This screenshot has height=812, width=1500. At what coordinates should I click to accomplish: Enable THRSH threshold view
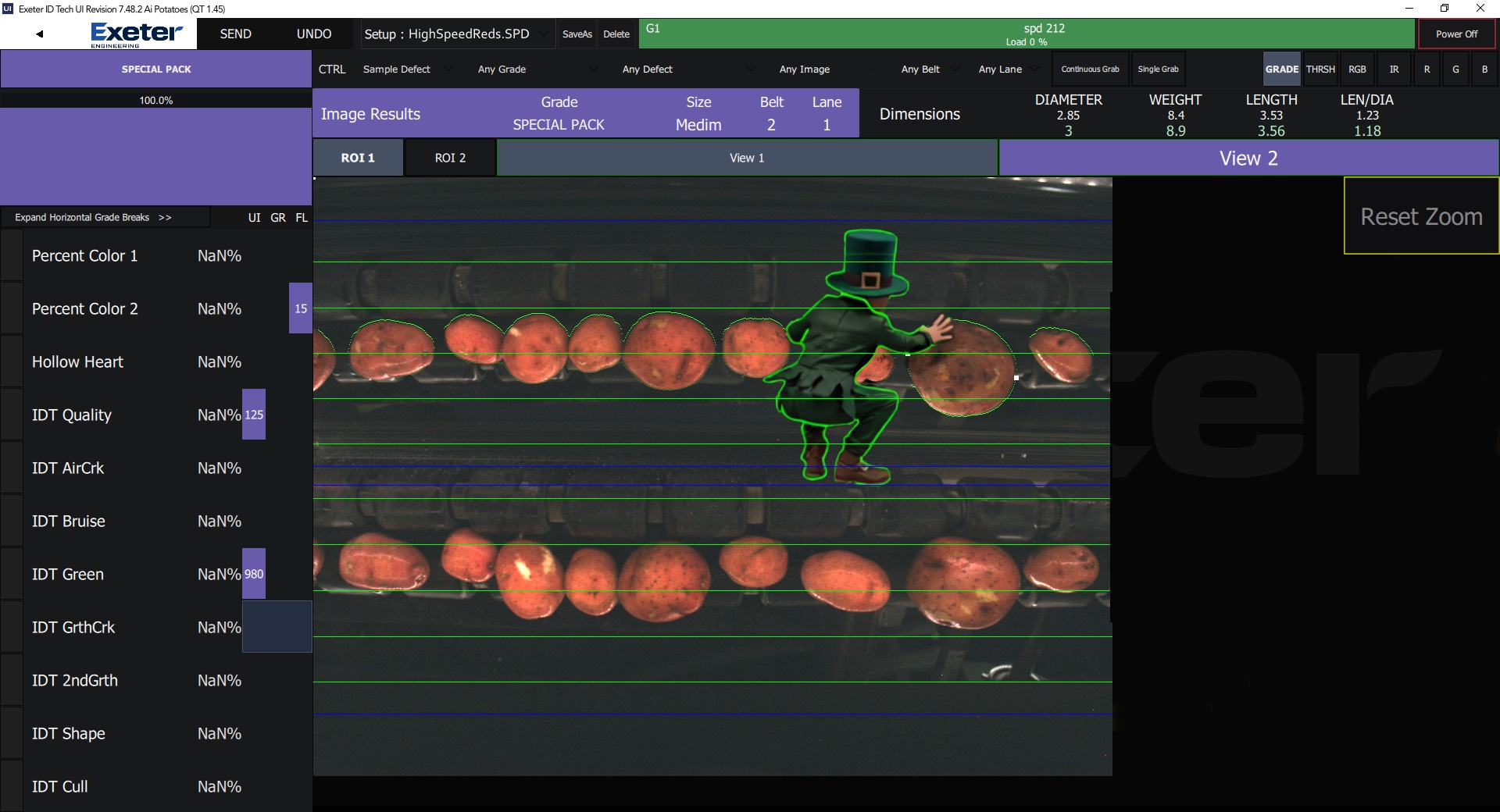1320,69
